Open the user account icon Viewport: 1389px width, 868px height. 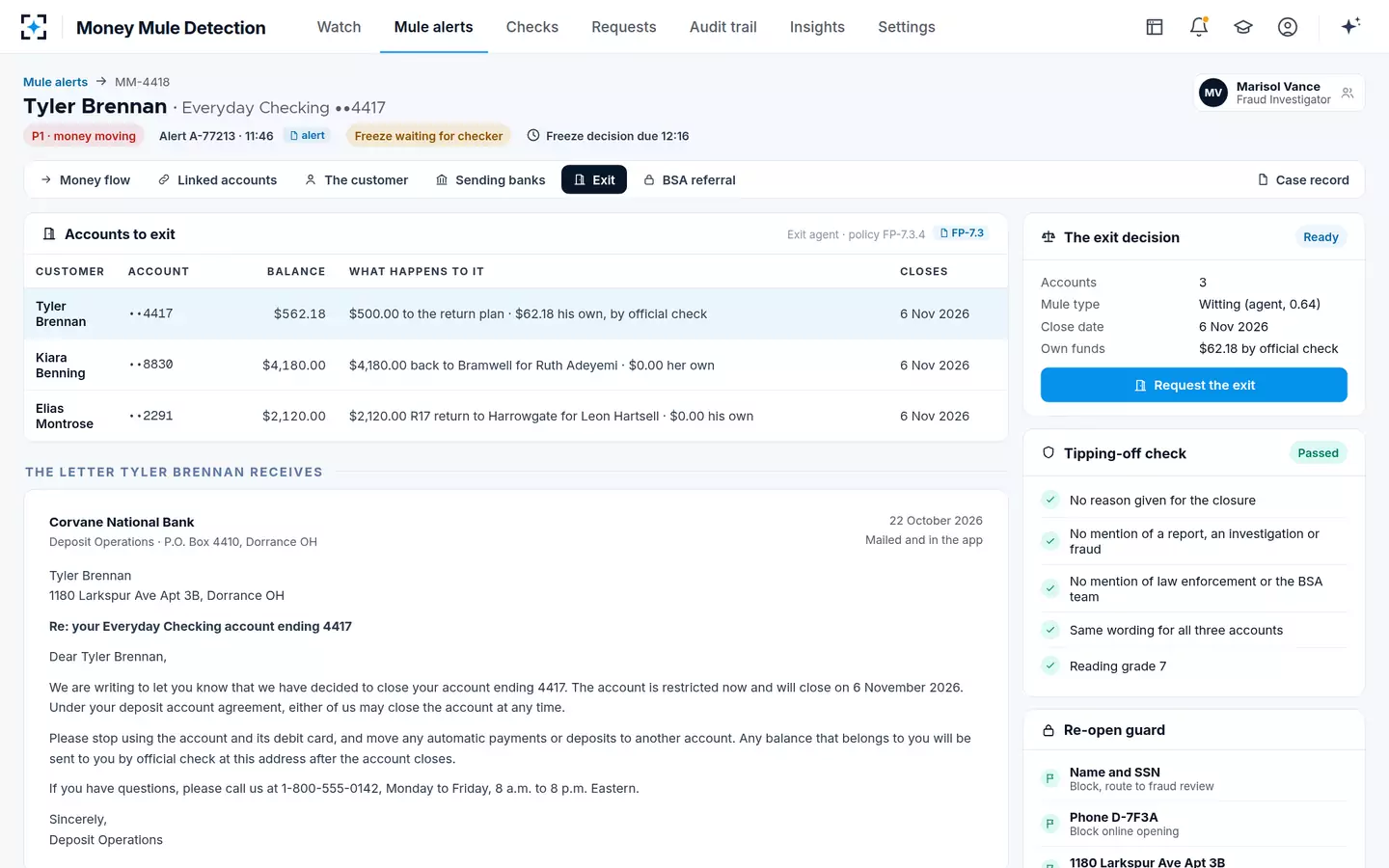tap(1288, 27)
